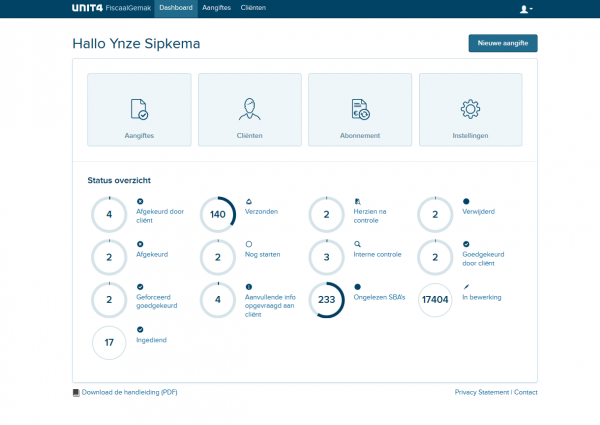This screenshot has width=600, height=425.
Task: Select the Dashboard navigation tab
Action: (x=175, y=8)
